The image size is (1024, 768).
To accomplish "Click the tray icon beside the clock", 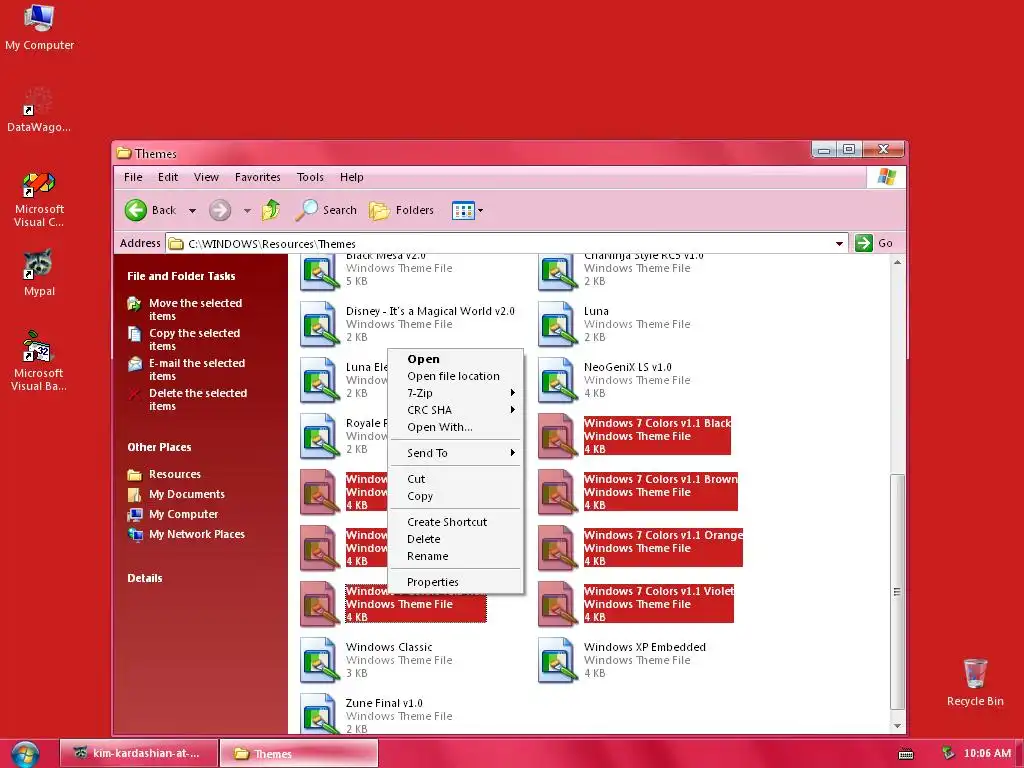I will point(948,753).
